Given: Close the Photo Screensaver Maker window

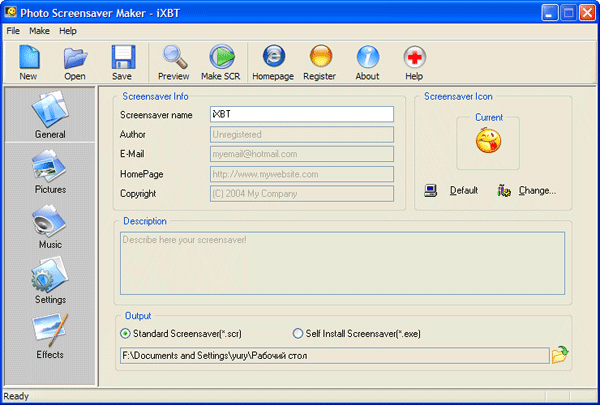Looking at the screenshot, I should [x=587, y=13].
